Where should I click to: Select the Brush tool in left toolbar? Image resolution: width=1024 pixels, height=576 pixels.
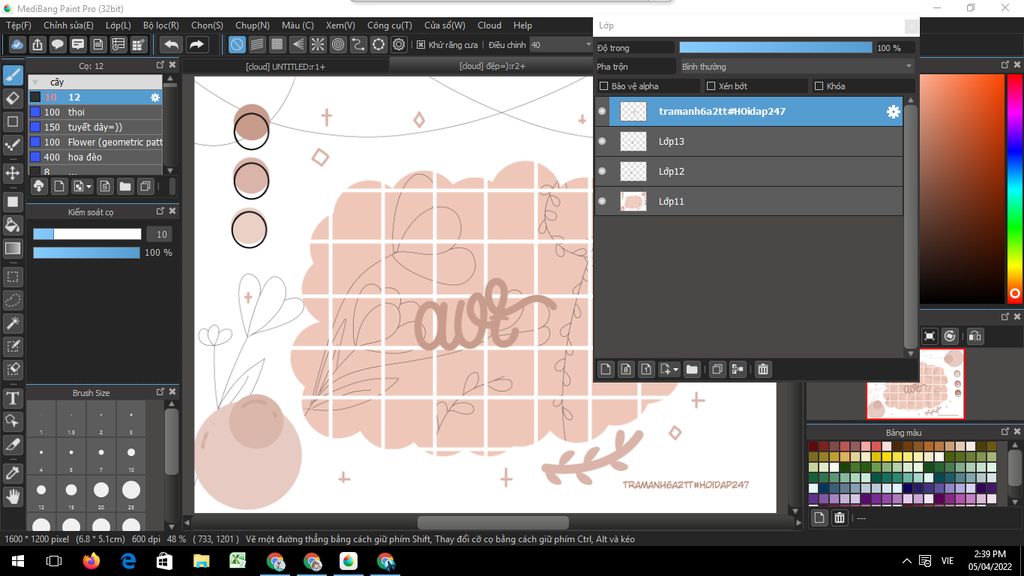coord(13,75)
